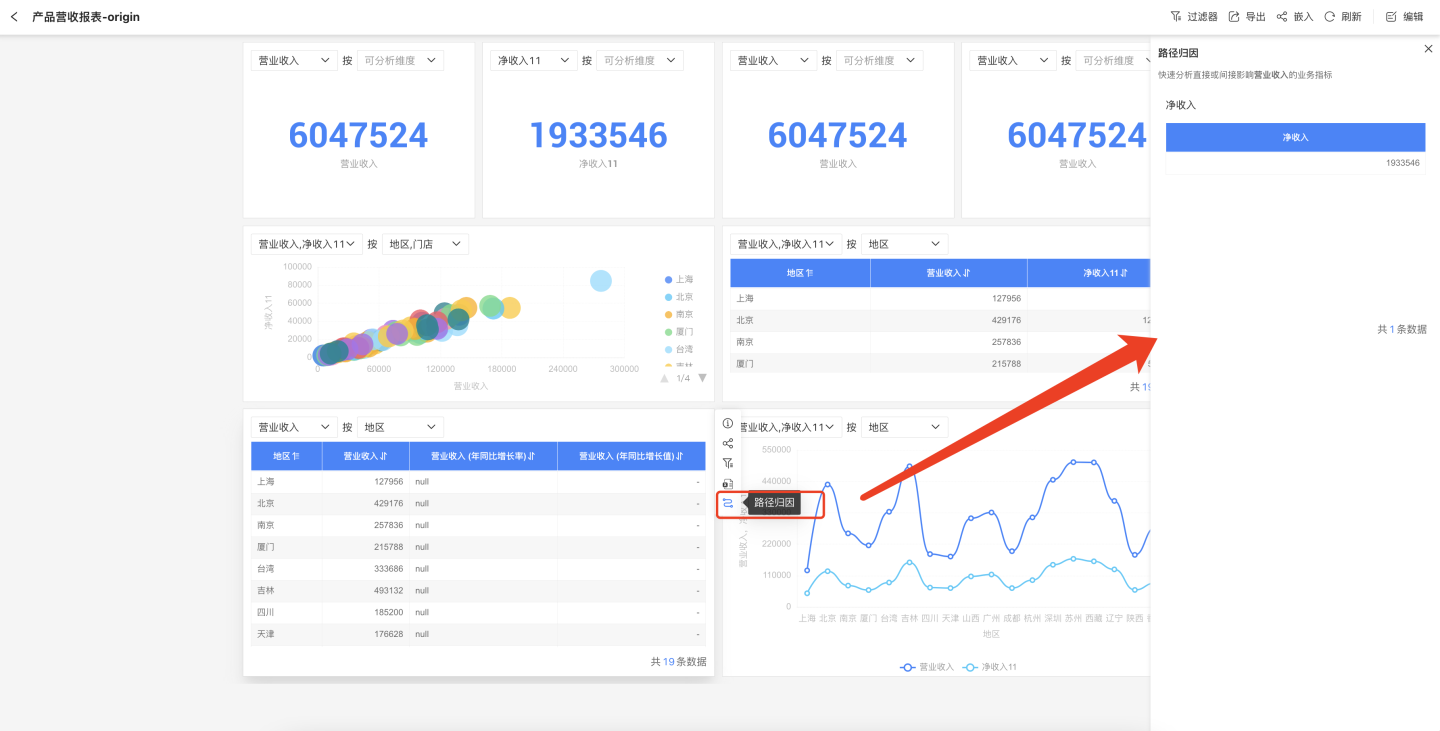Viewport: 1440px width, 731px height.
Task: Open the first card's 可分析维度 dropdown
Action: coord(400,61)
